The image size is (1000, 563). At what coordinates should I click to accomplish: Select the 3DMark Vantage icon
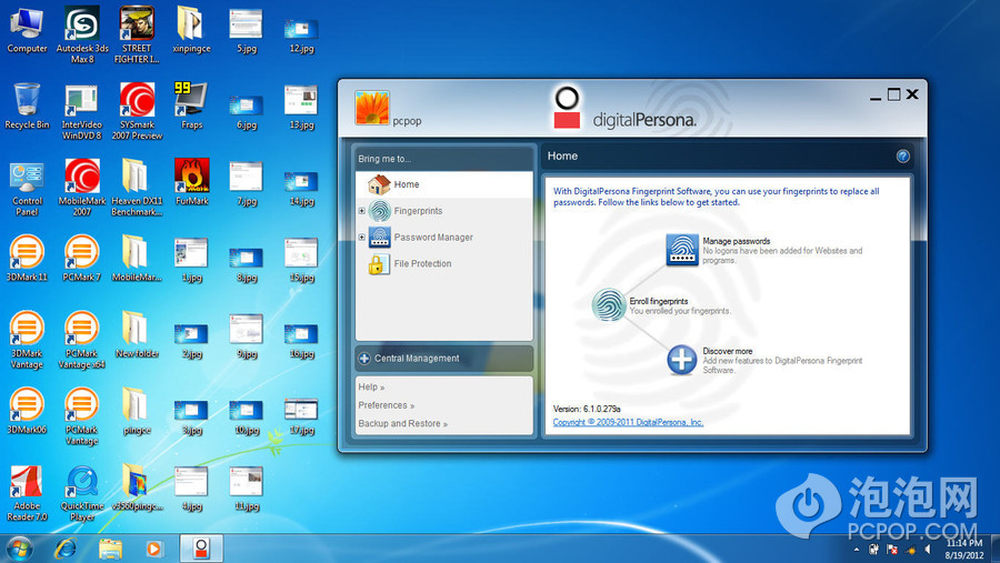click(27, 340)
